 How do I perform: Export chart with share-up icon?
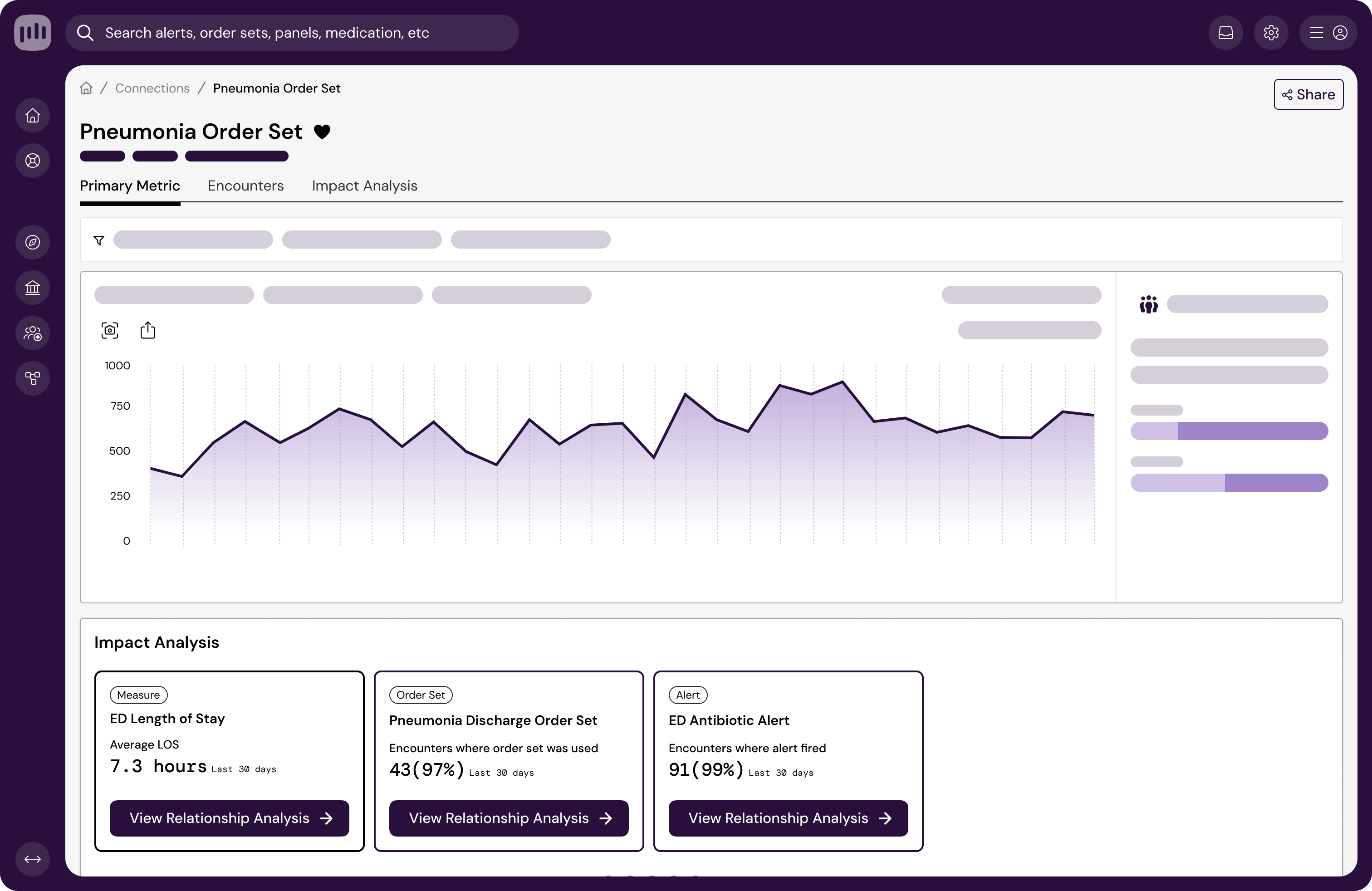point(147,330)
